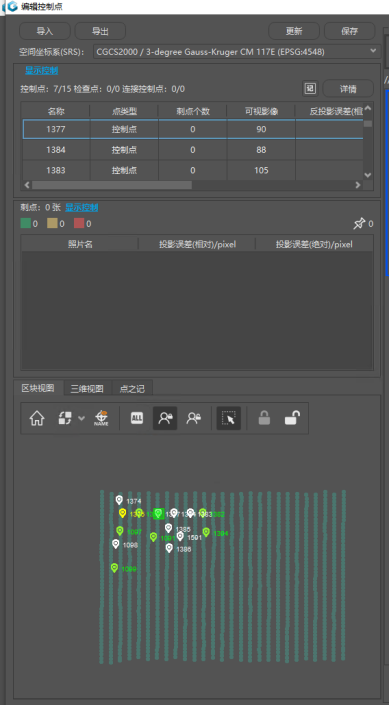
Task: Select the green marker 1394
Action: (x=206, y=532)
